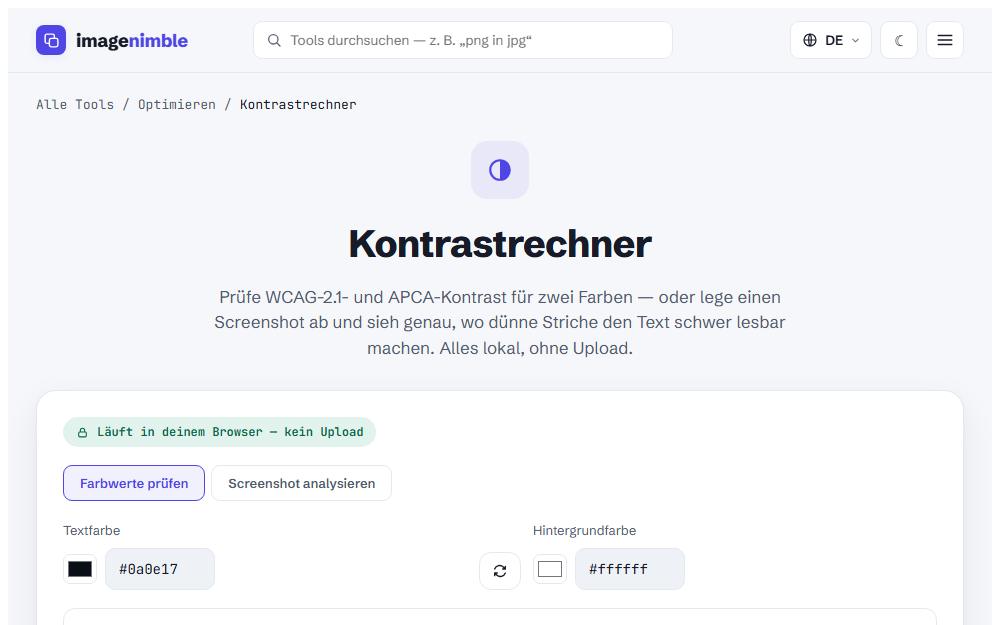The width and height of the screenshot is (1000, 625).
Task: Click the lock icon in privacy badge
Action: pos(82,432)
